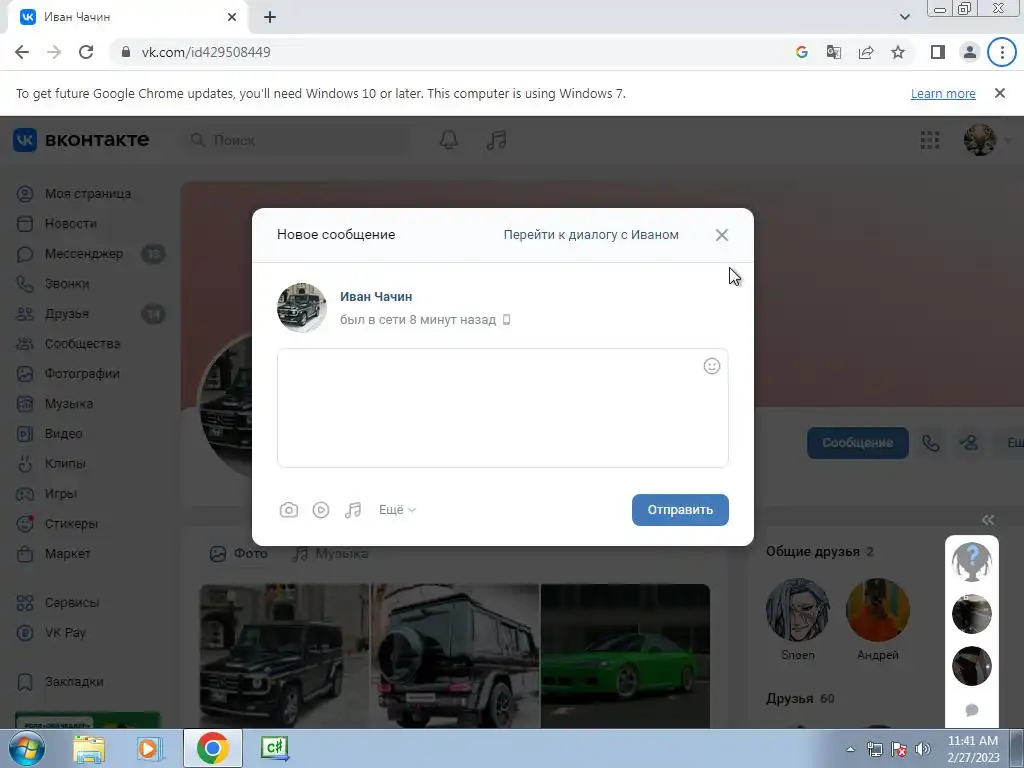
Task: Open the Windows Start button
Action: coord(26,748)
